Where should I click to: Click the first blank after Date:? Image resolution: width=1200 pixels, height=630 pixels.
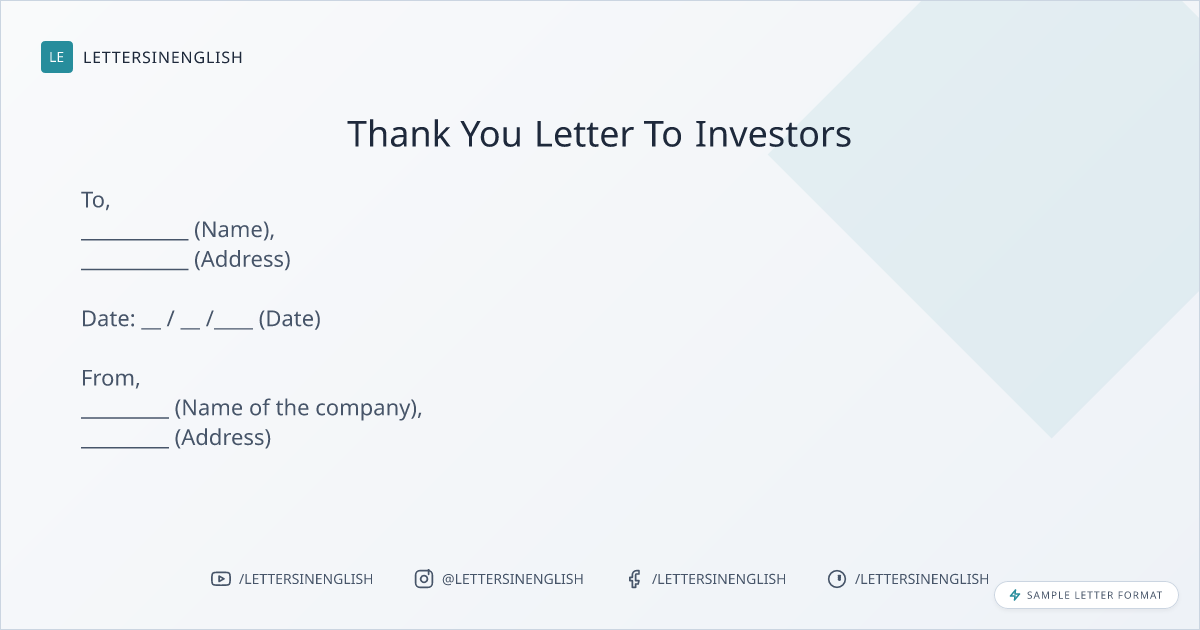coord(151,325)
